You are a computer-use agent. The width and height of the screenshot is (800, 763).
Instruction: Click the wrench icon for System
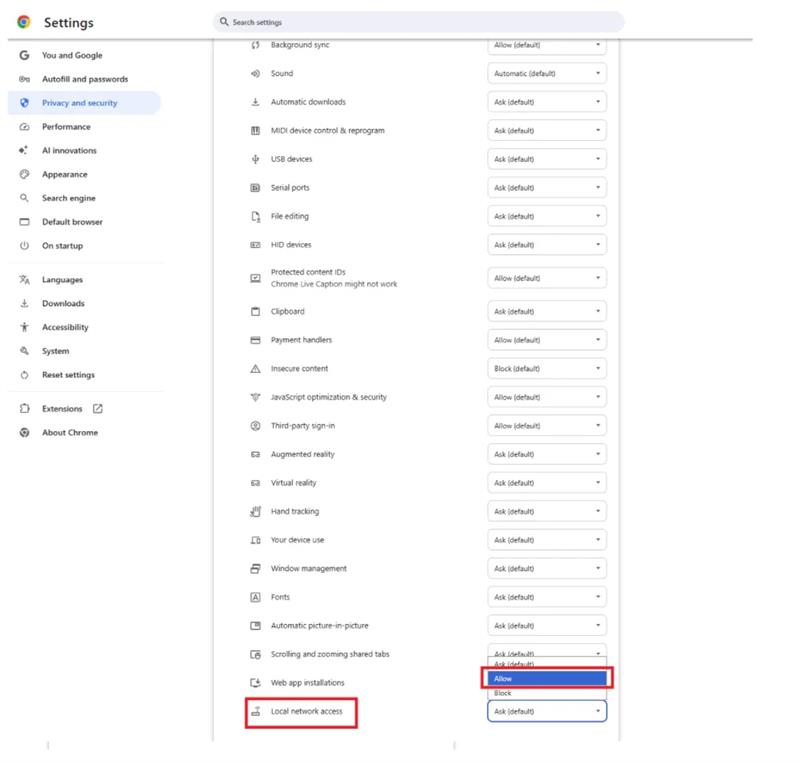click(24, 351)
